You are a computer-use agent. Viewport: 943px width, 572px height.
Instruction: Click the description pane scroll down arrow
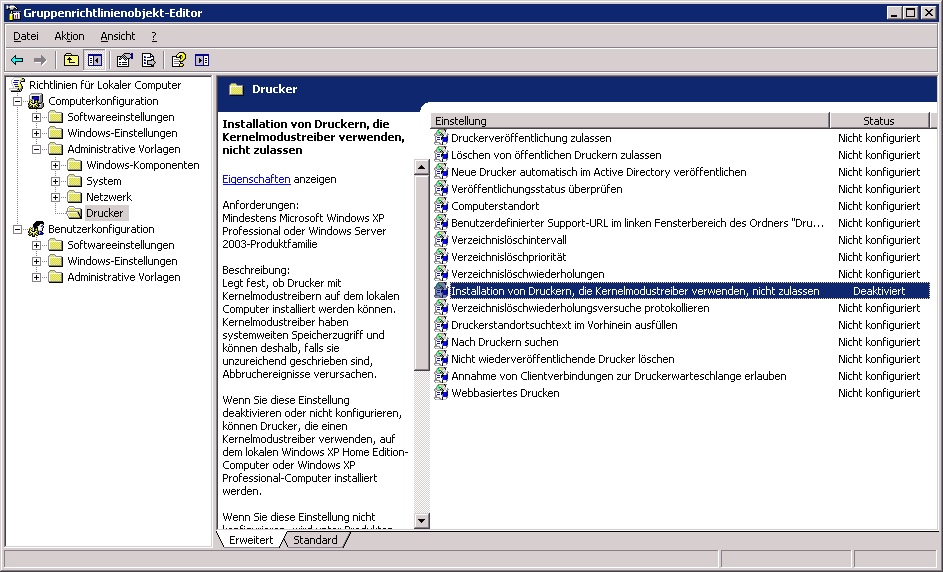pyautogui.click(x=421, y=520)
